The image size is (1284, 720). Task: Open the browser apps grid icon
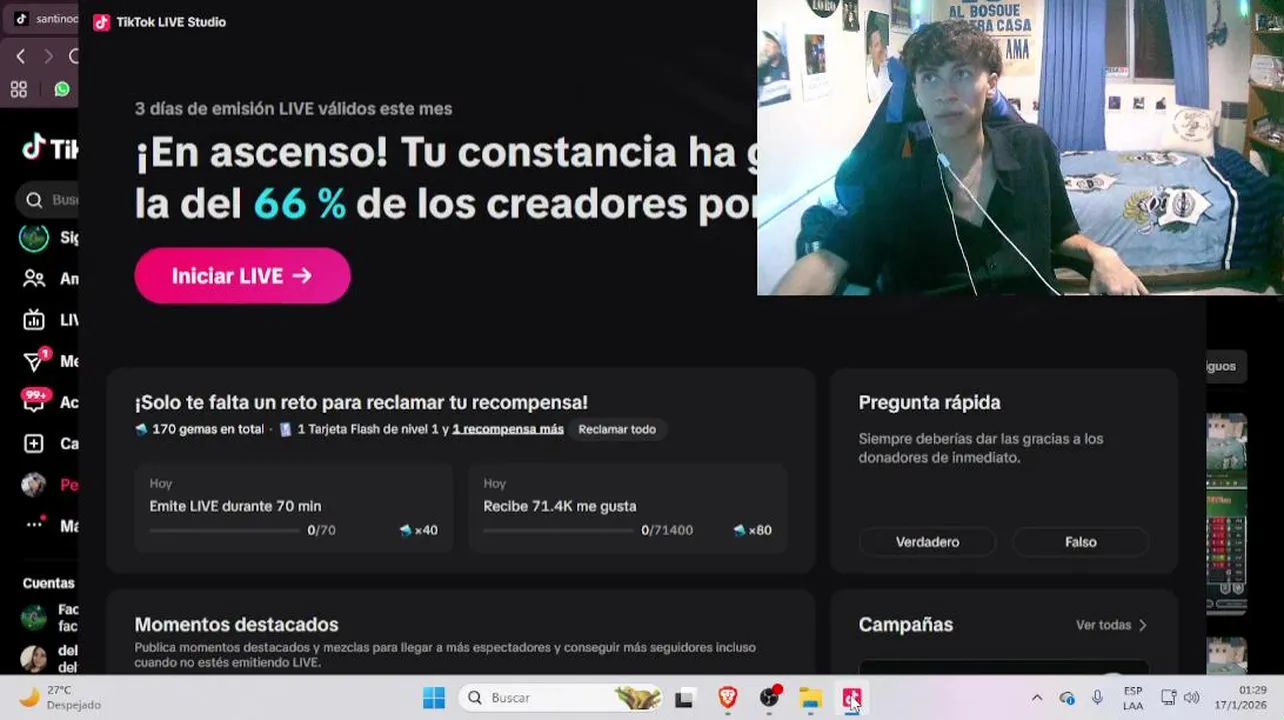pyautogui.click(x=18, y=89)
